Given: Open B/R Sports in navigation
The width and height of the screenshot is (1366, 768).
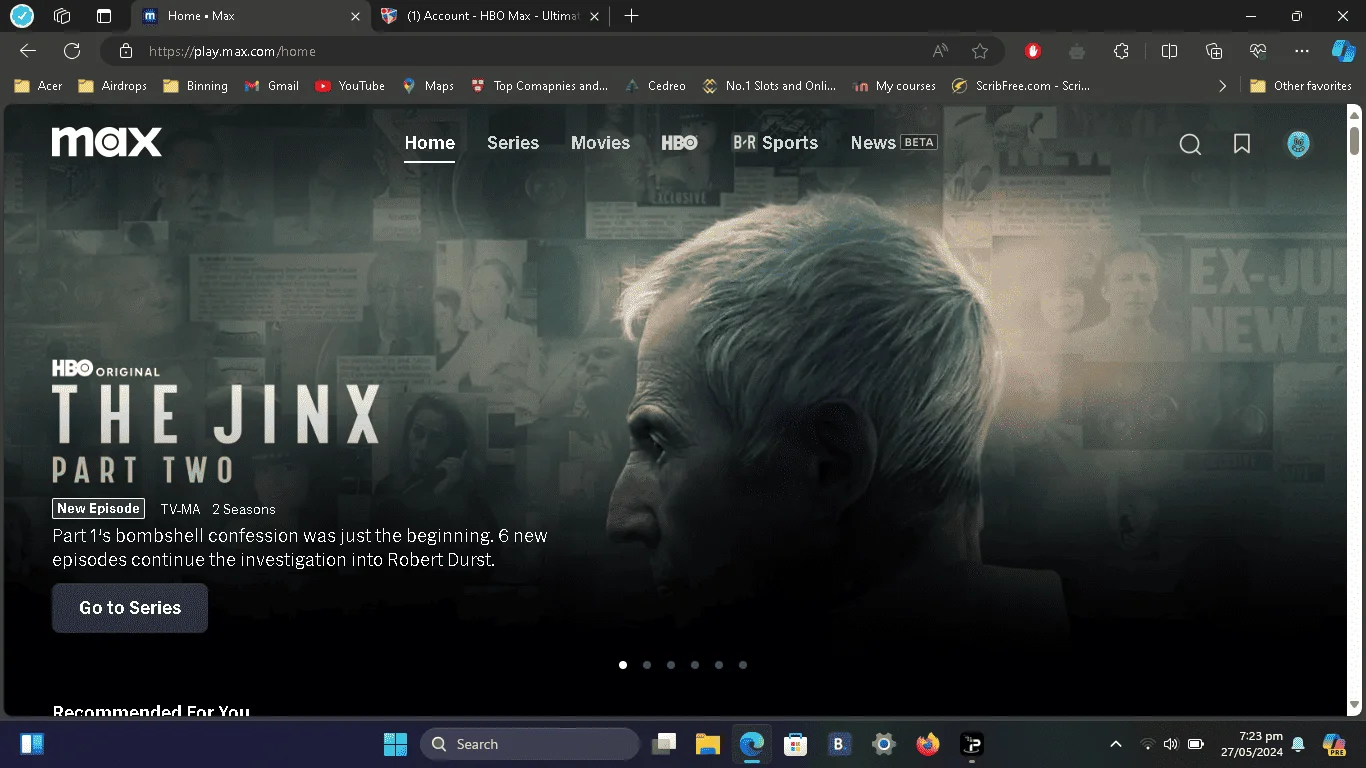Looking at the screenshot, I should (x=775, y=143).
